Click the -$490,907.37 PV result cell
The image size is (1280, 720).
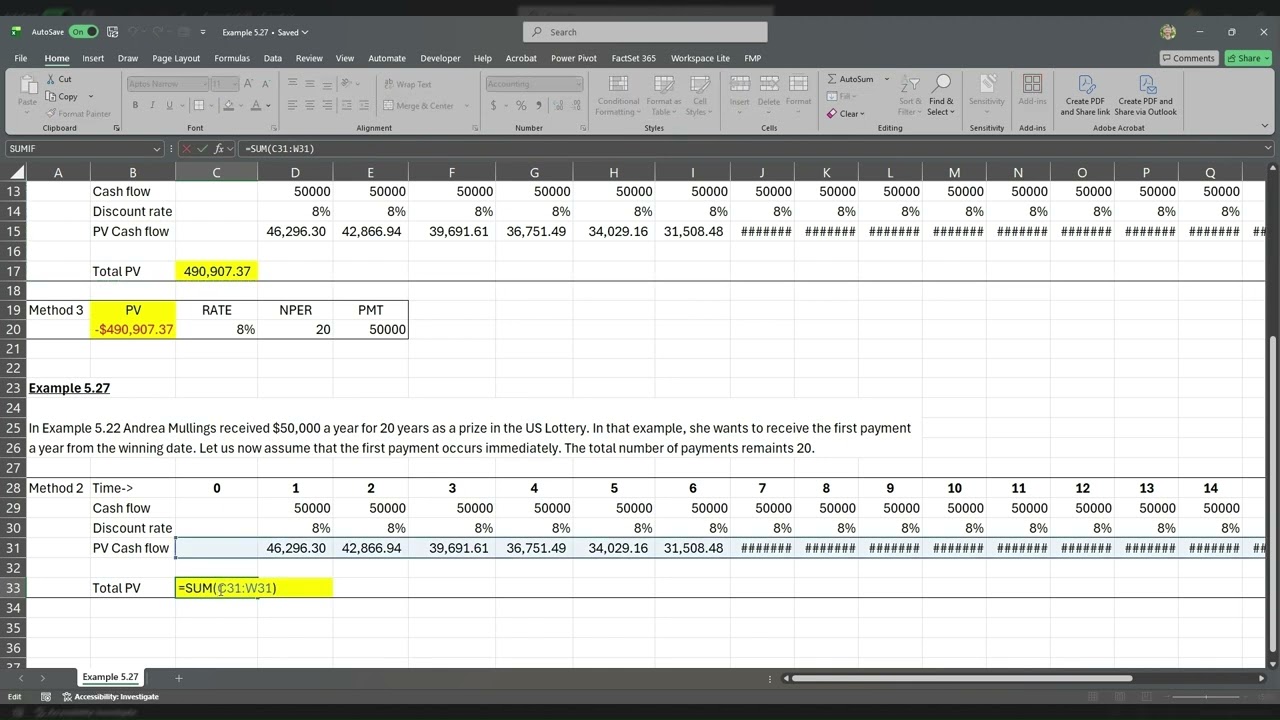[x=133, y=329]
